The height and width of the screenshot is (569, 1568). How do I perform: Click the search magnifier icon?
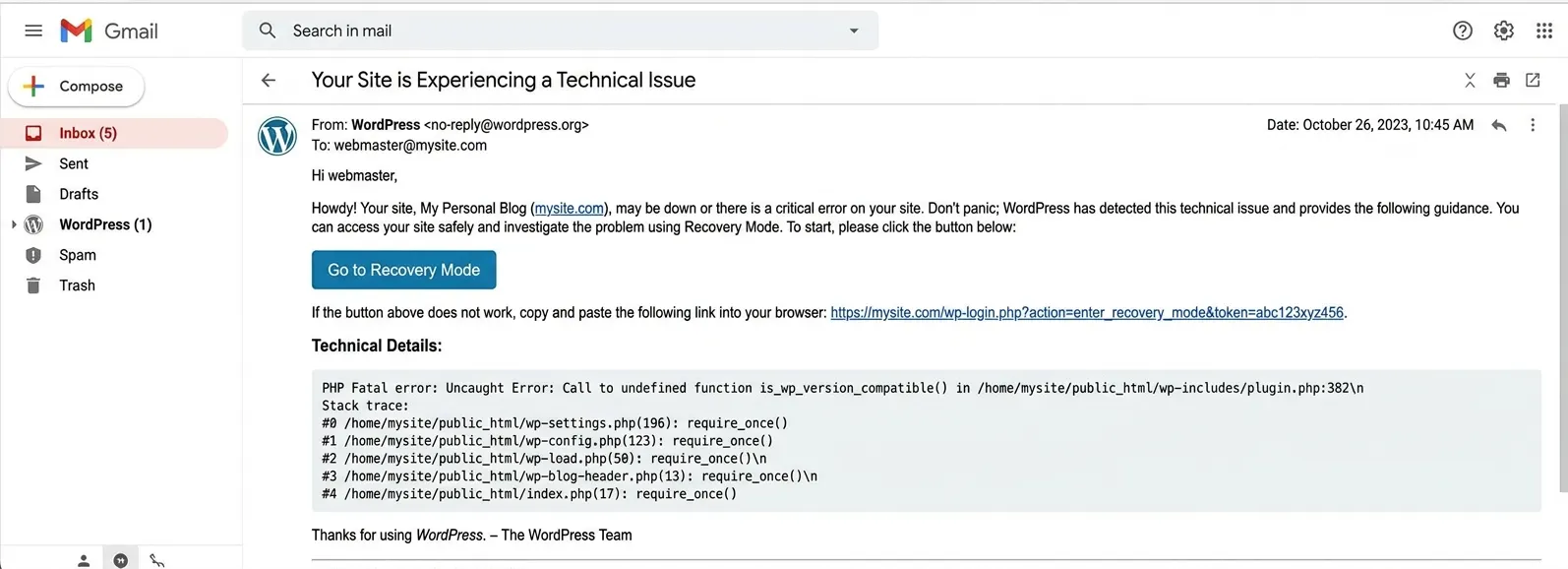(268, 31)
